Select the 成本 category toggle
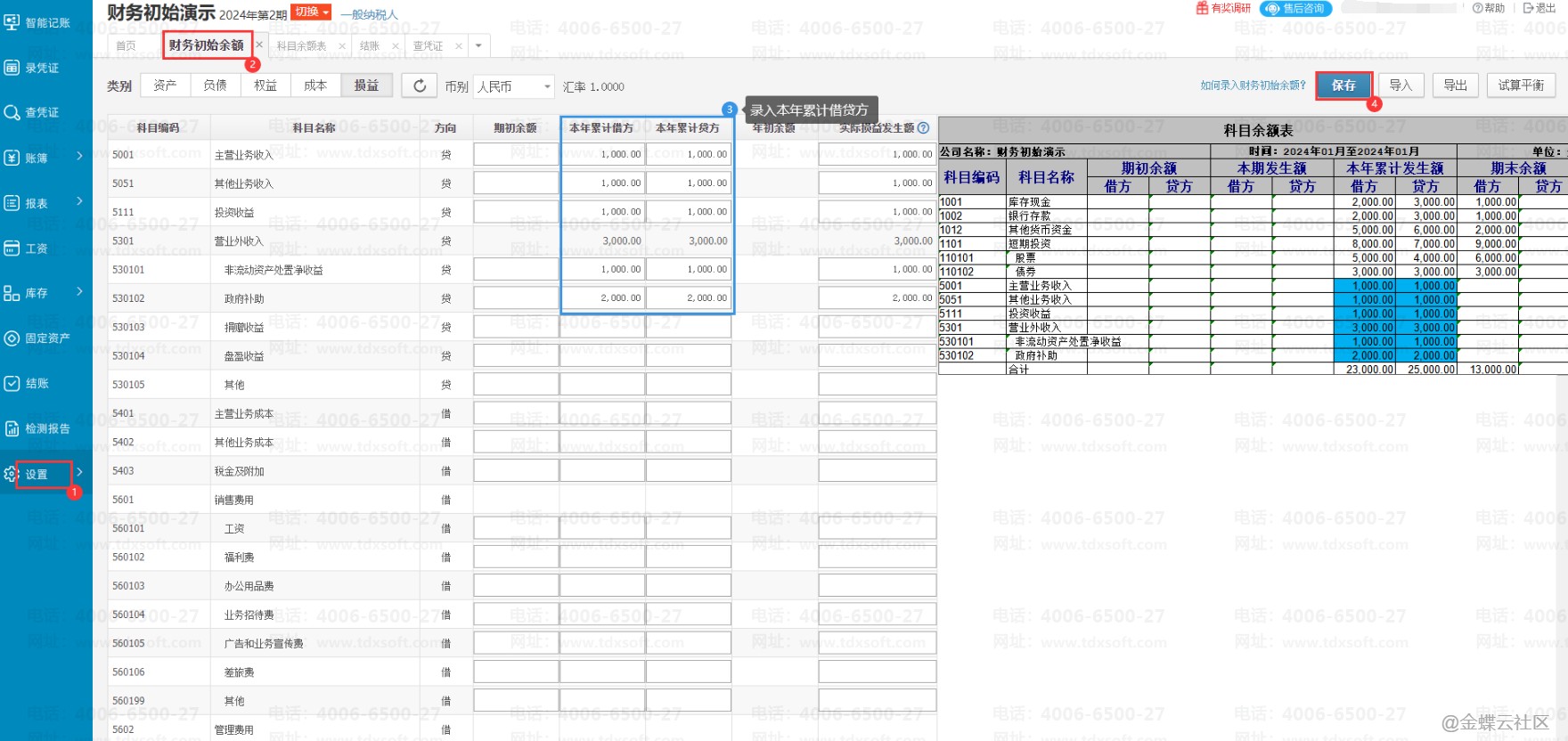Image resolution: width=1568 pixels, height=741 pixels. [x=315, y=85]
